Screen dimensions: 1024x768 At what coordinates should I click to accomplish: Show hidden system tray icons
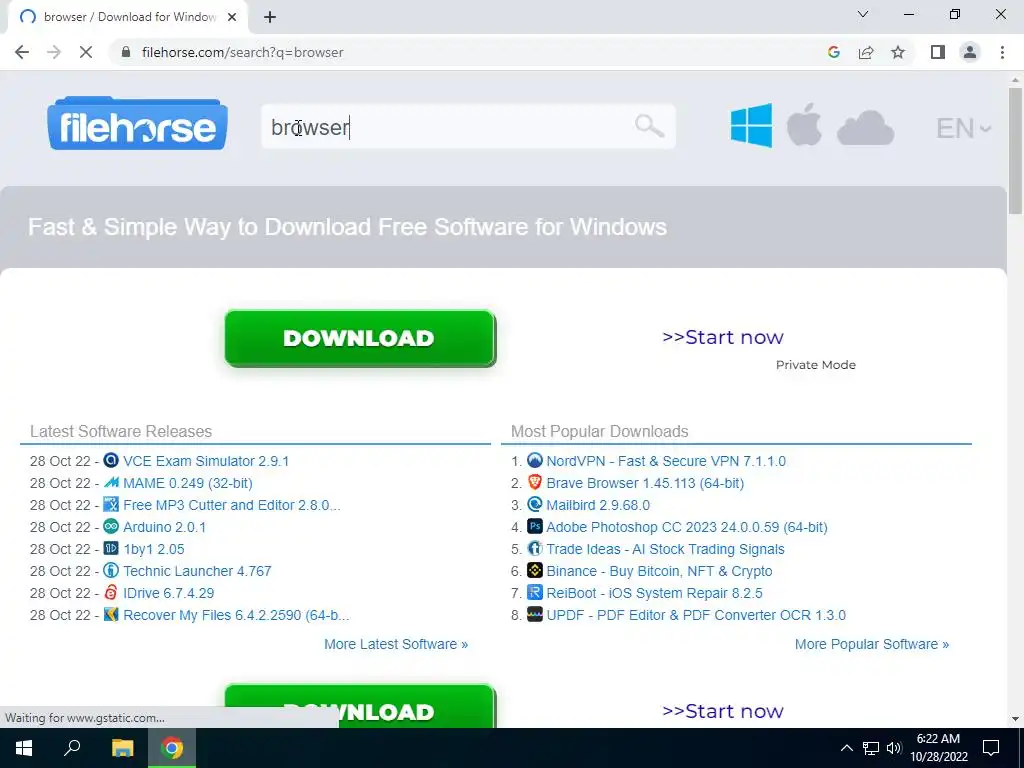click(x=846, y=748)
